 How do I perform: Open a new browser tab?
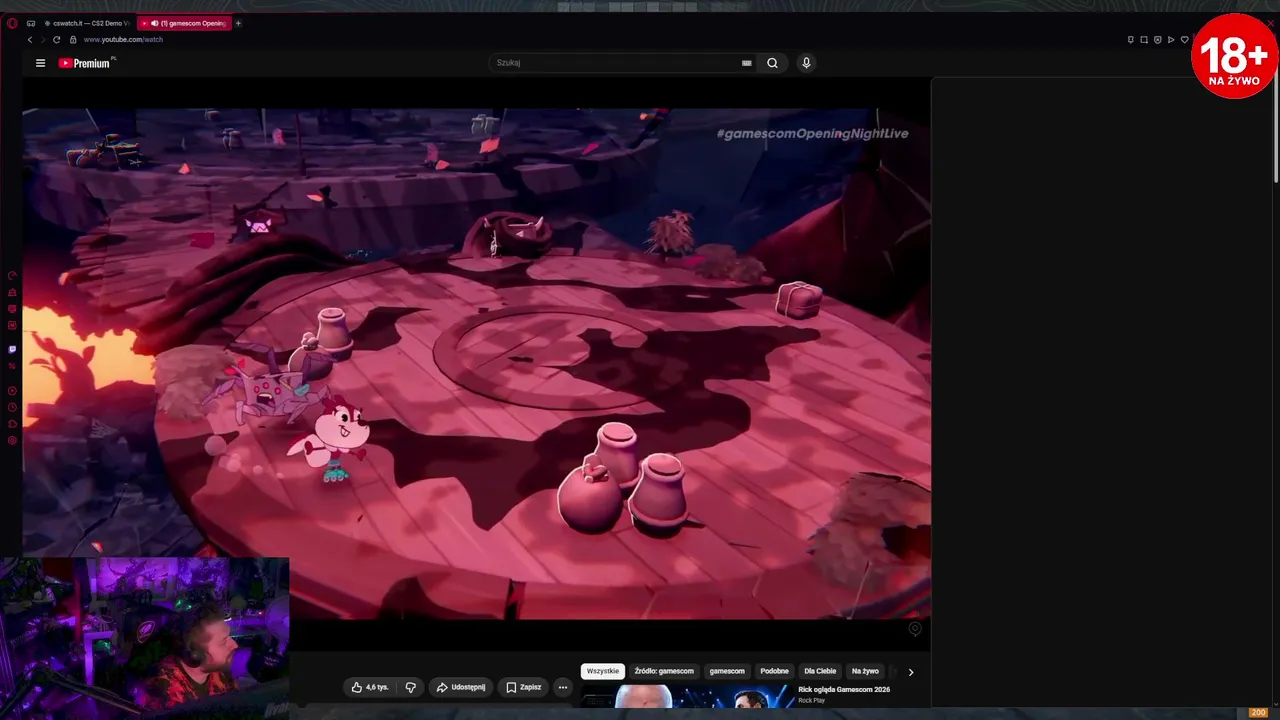click(238, 23)
